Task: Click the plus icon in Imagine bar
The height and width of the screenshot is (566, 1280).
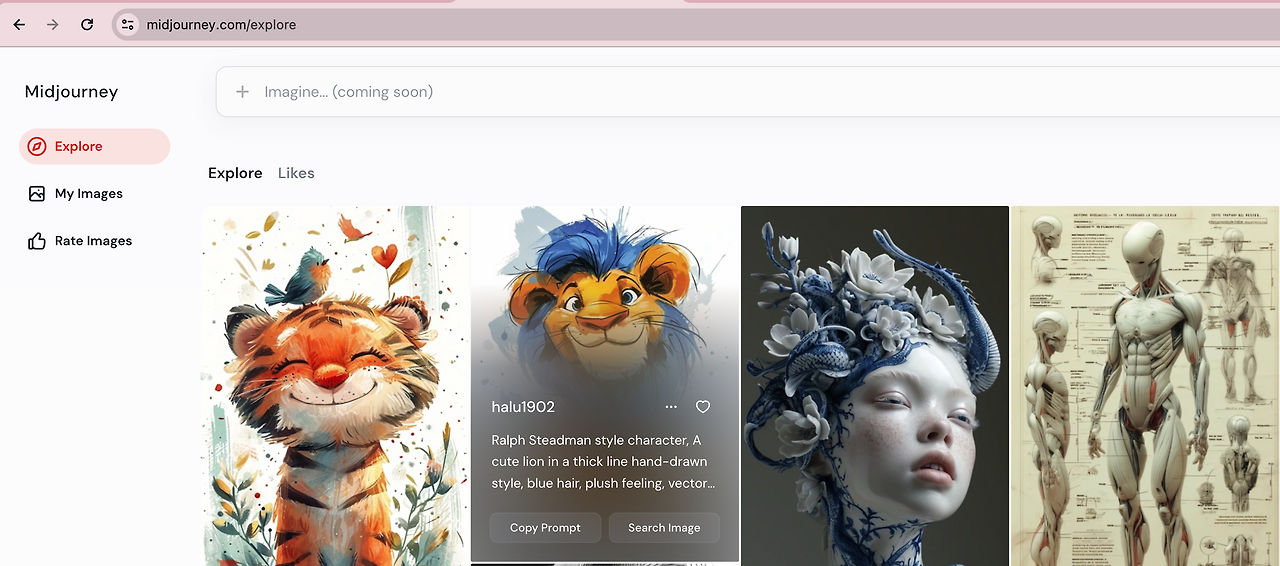Action: (x=242, y=92)
